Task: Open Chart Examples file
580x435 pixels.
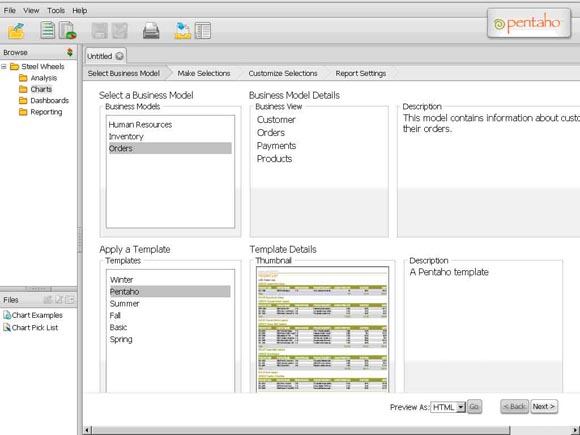Action: (37, 315)
